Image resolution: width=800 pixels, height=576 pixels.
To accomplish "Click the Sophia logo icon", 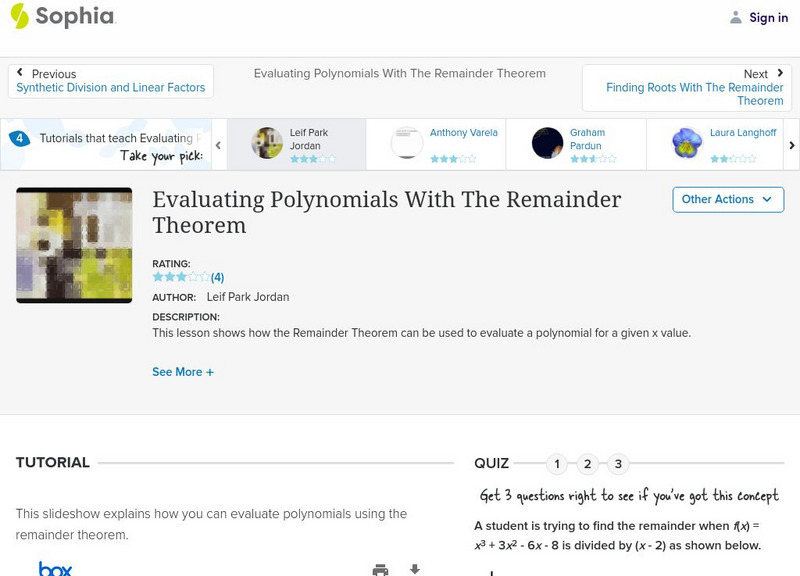I will pyautogui.click(x=20, y=16).
